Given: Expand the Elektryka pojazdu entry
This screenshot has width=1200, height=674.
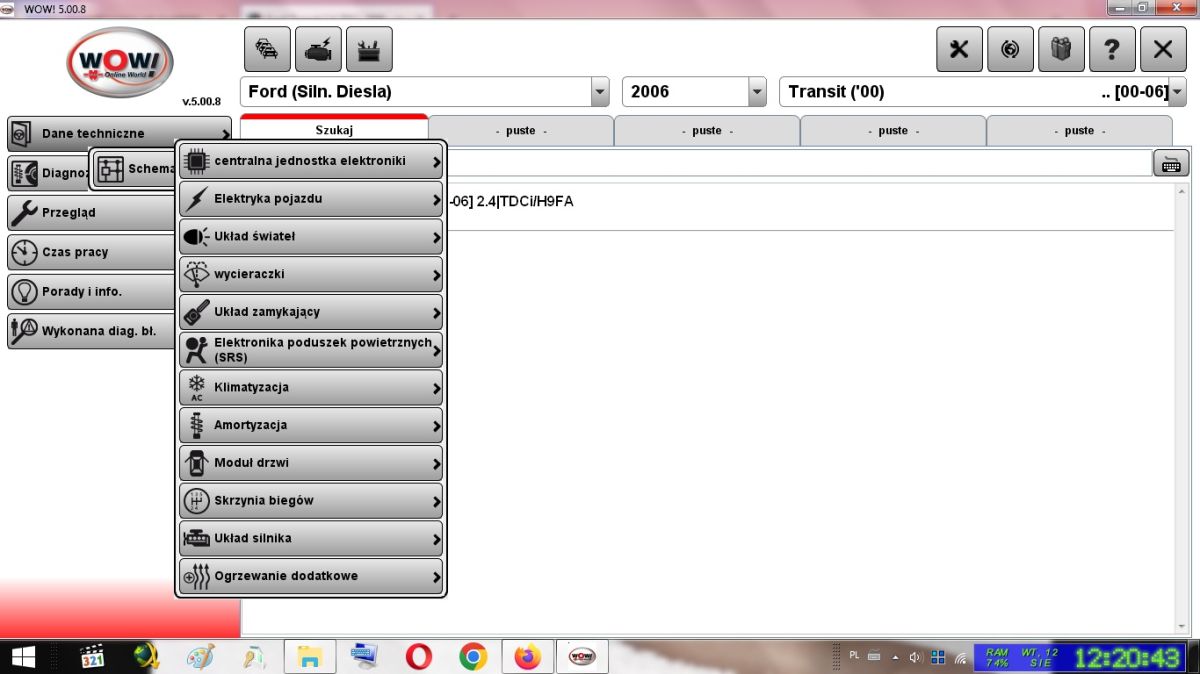Looking at the screenshot, I should coord(311,199).
